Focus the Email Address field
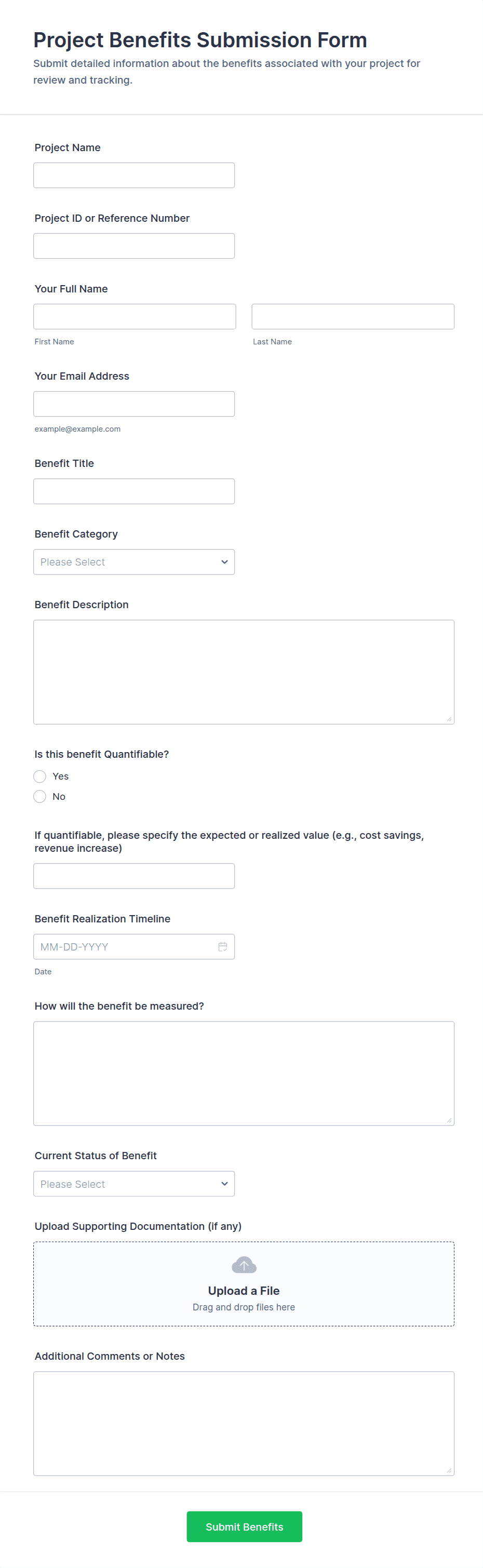This screenshot has height=1568, width=483. tap(134, 404)
